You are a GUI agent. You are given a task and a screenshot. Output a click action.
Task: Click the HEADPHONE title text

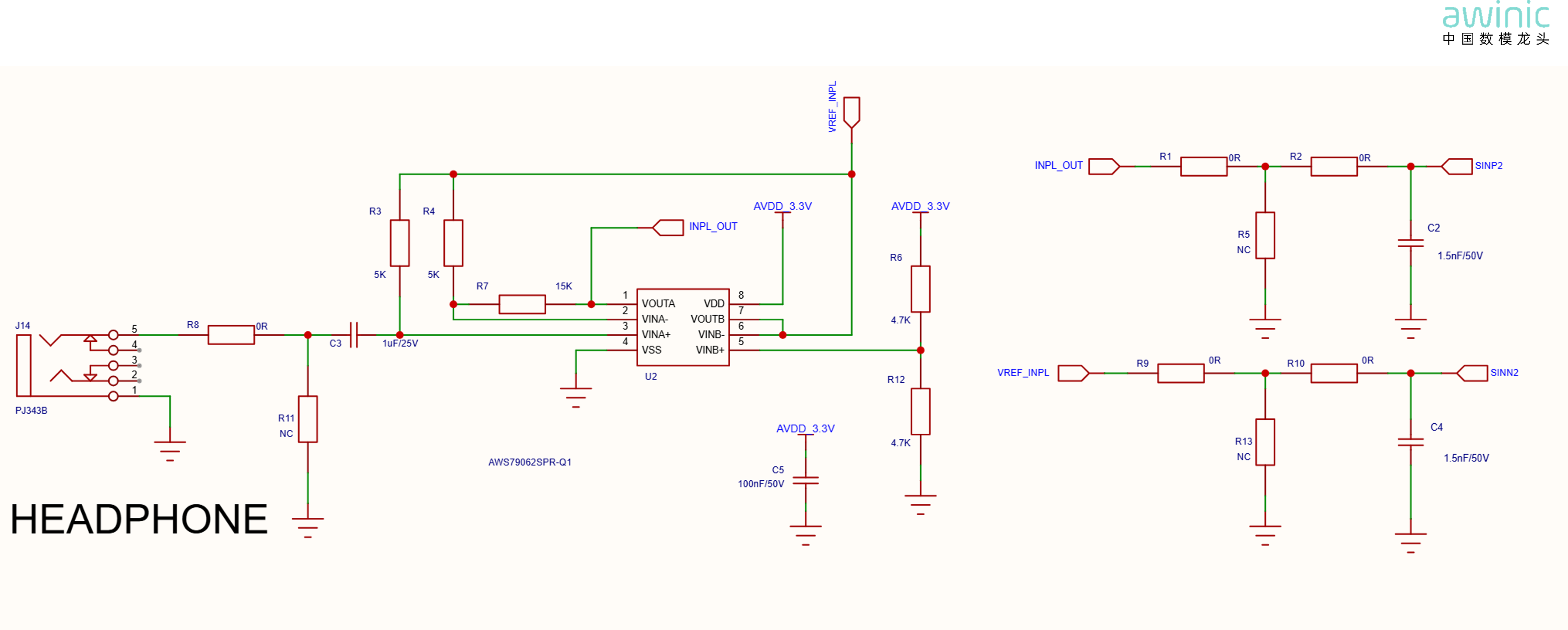pyautogui.click(x=139, y=519)
